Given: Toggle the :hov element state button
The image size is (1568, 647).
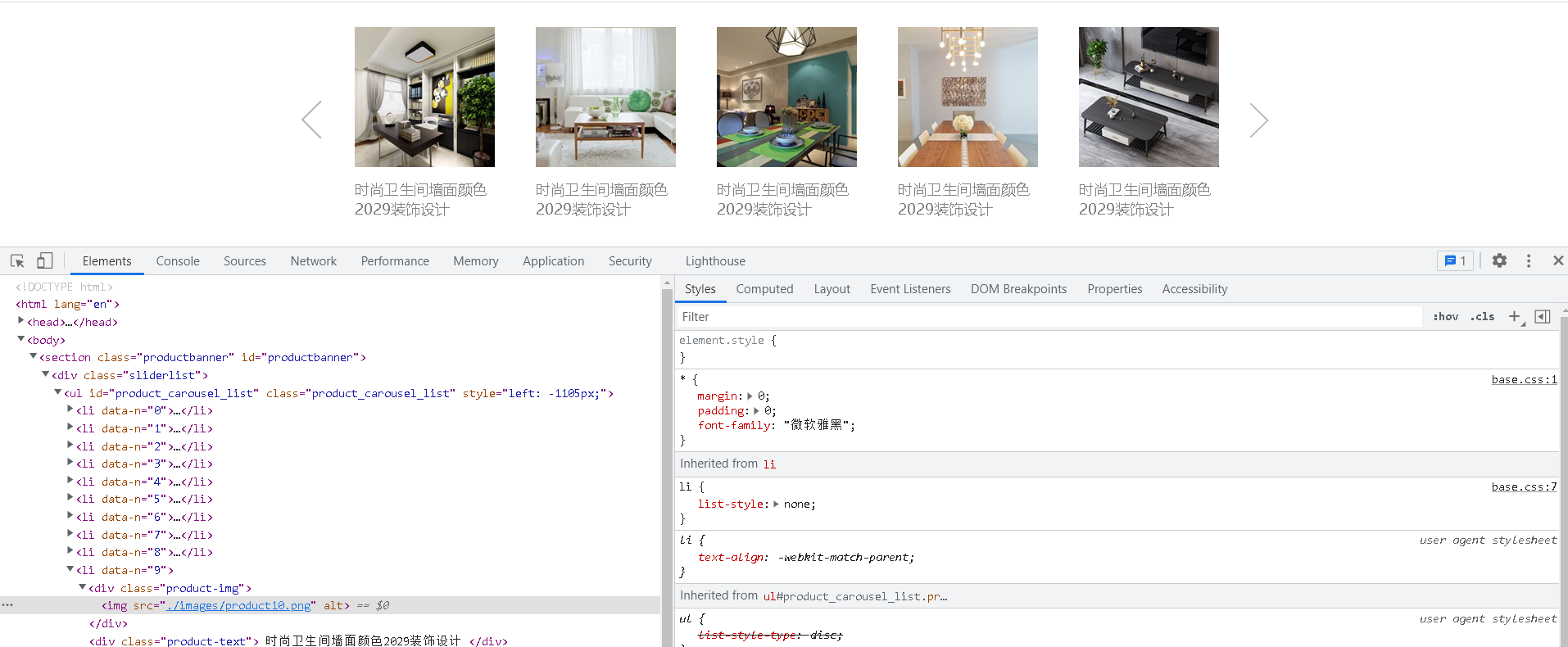Looking at the screenshot, I should [1446, 317].
